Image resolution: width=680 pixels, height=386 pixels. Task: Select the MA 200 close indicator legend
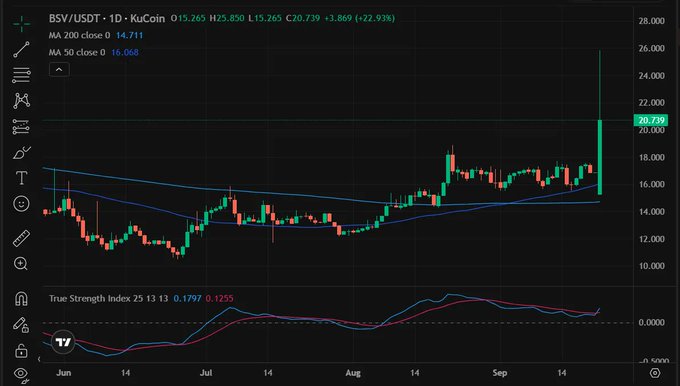click(79, 35)
